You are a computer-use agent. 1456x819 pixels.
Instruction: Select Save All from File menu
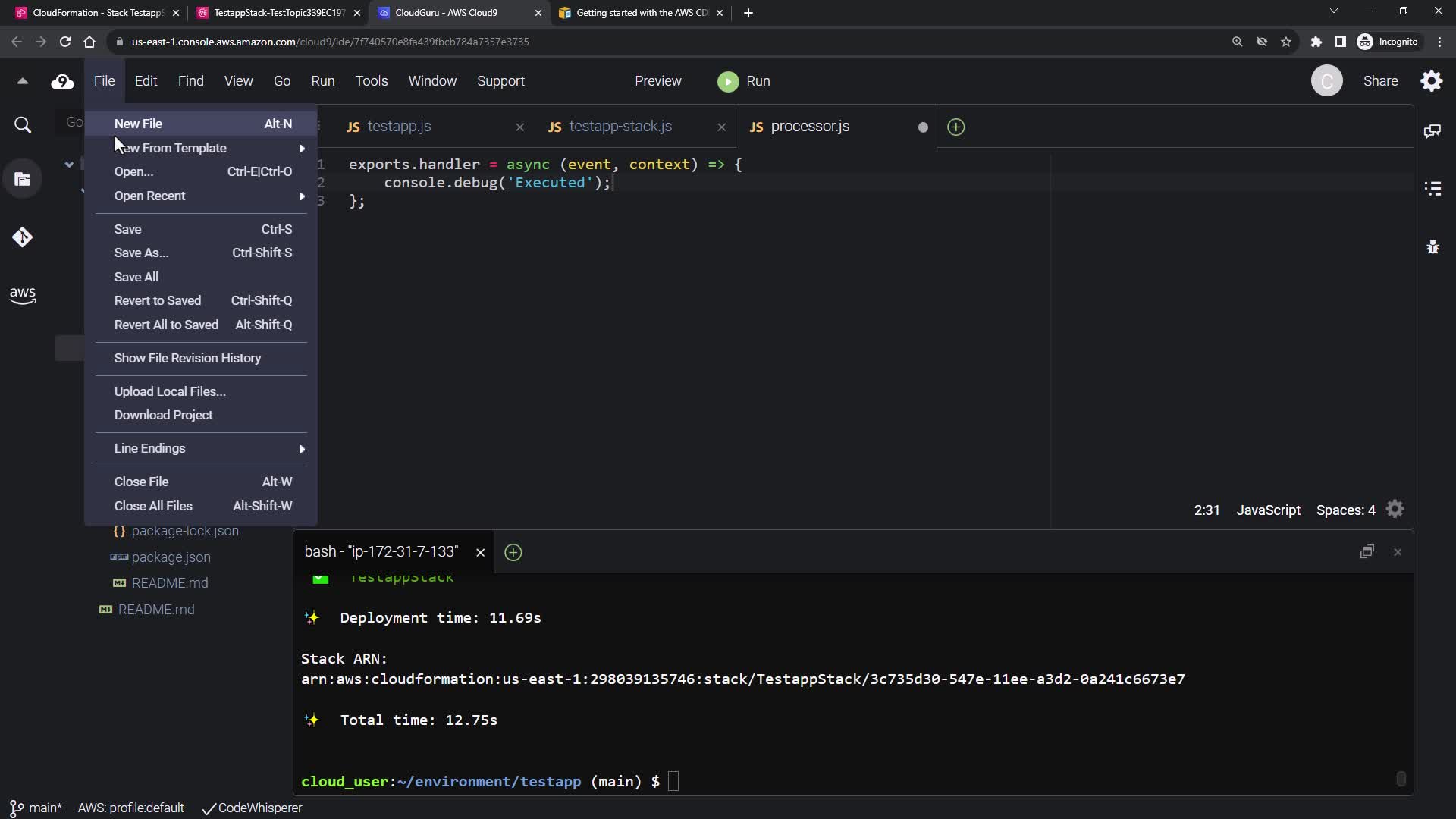[x=136, y=277]
